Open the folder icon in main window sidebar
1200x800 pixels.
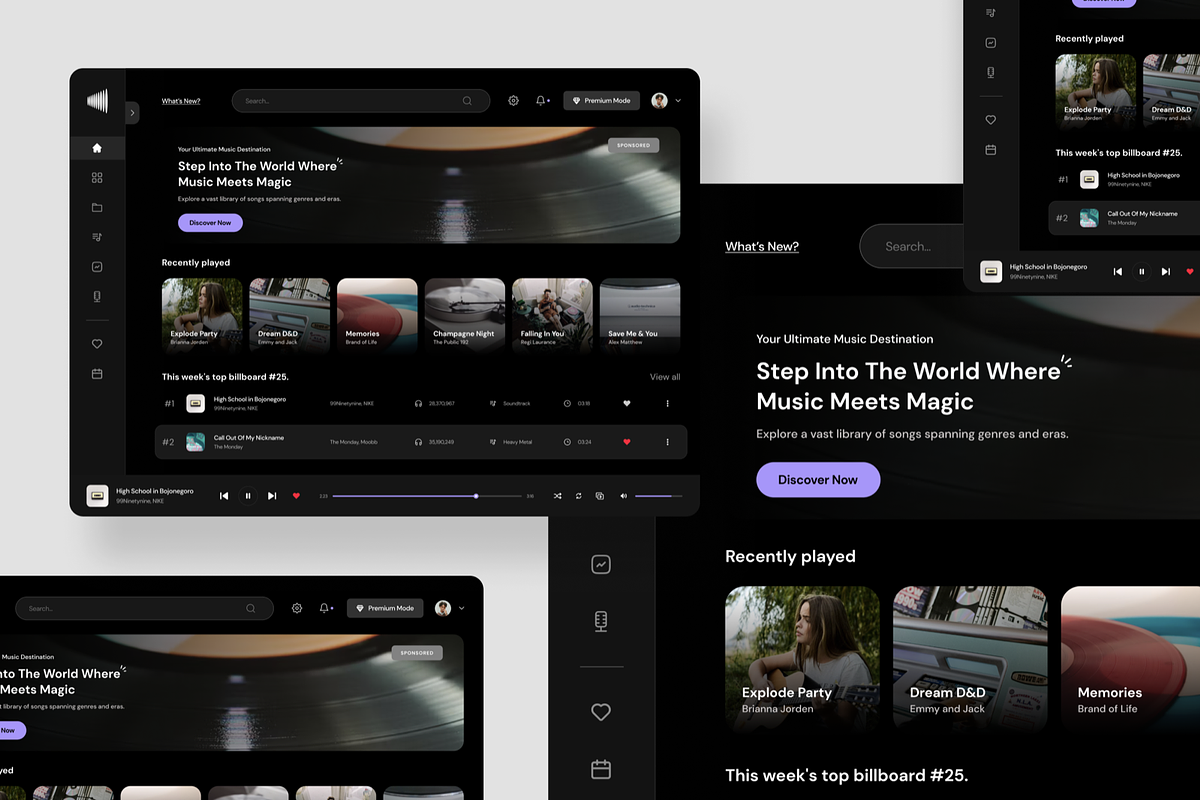pyautogui.click(x=97, y=208)
